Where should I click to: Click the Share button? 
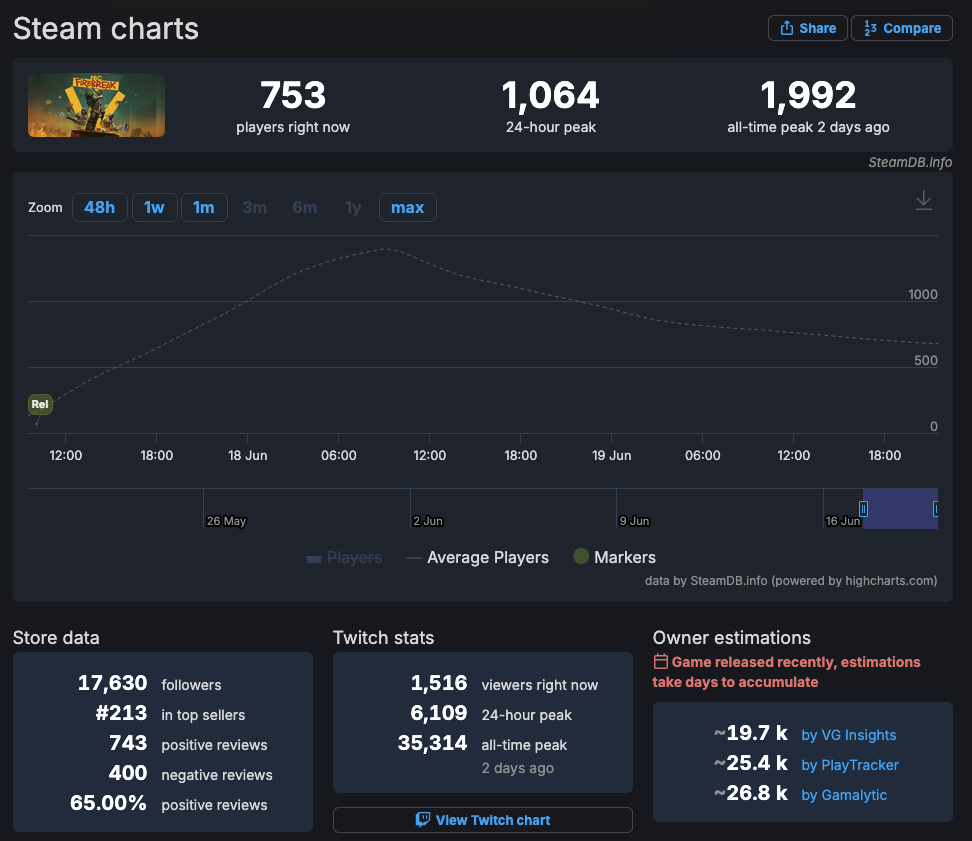(807, 28)
